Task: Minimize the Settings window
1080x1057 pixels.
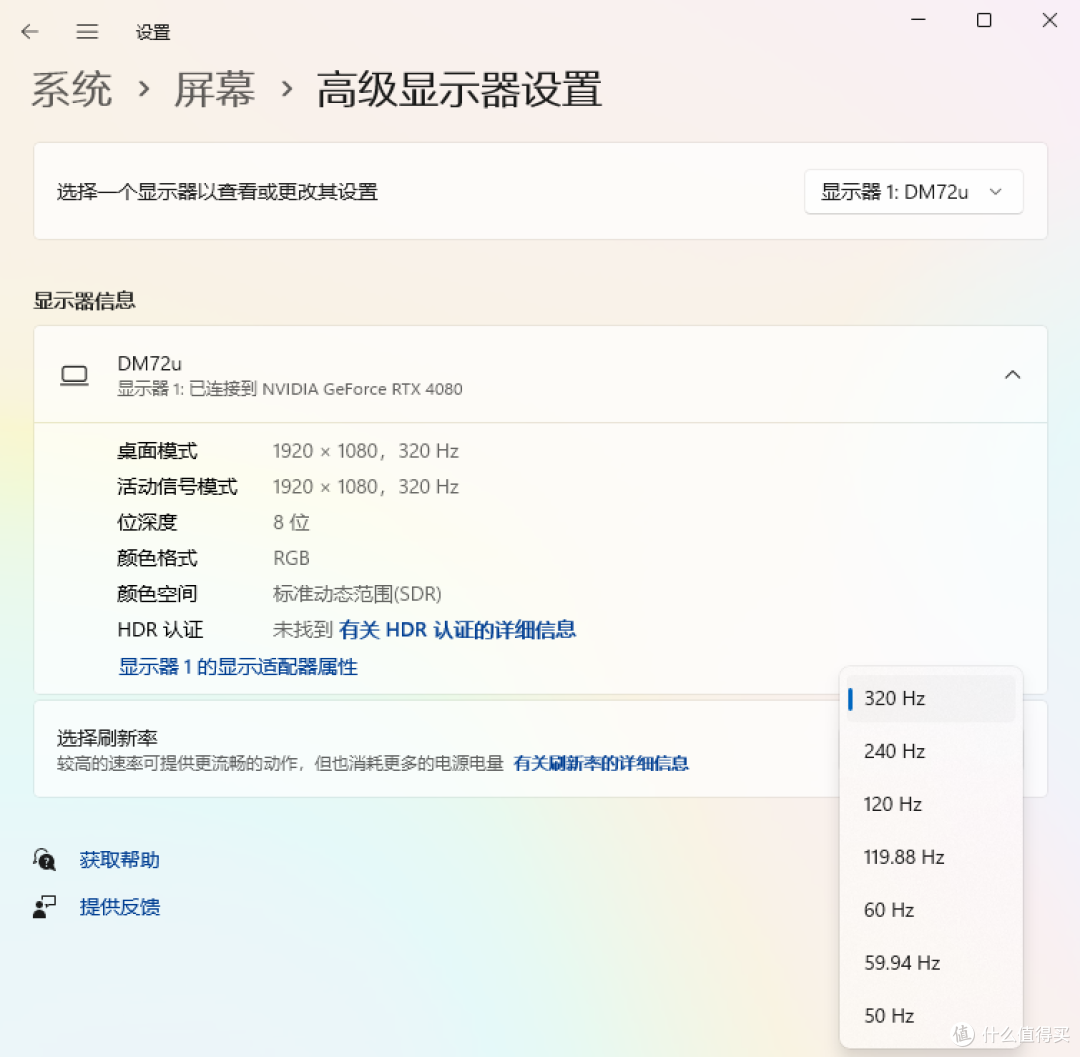Action: pyautogui.click(x=918, y=20)
